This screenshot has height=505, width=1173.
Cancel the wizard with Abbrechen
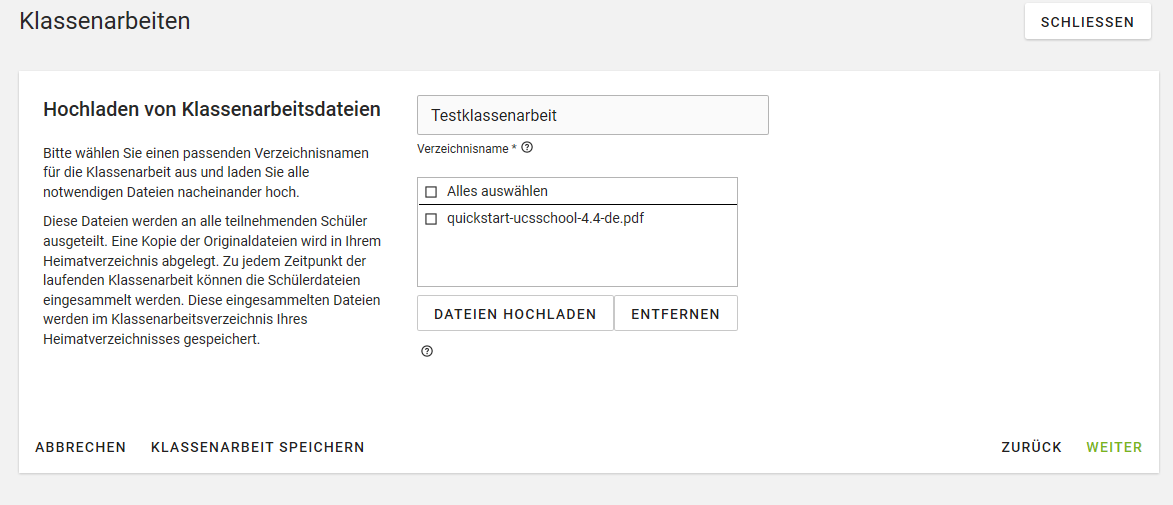pos(81,447)
